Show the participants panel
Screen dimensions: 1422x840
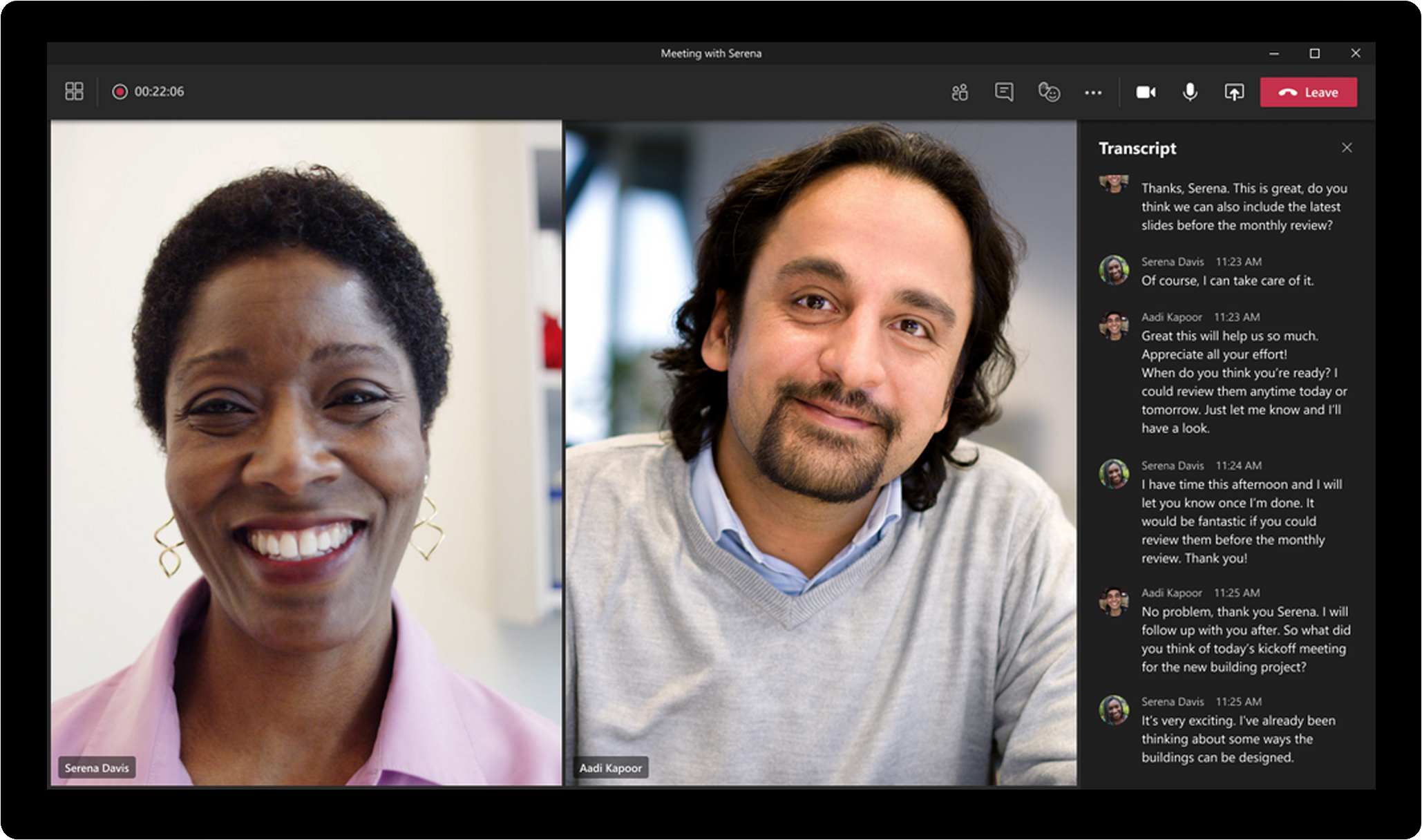tap(959, 92)
